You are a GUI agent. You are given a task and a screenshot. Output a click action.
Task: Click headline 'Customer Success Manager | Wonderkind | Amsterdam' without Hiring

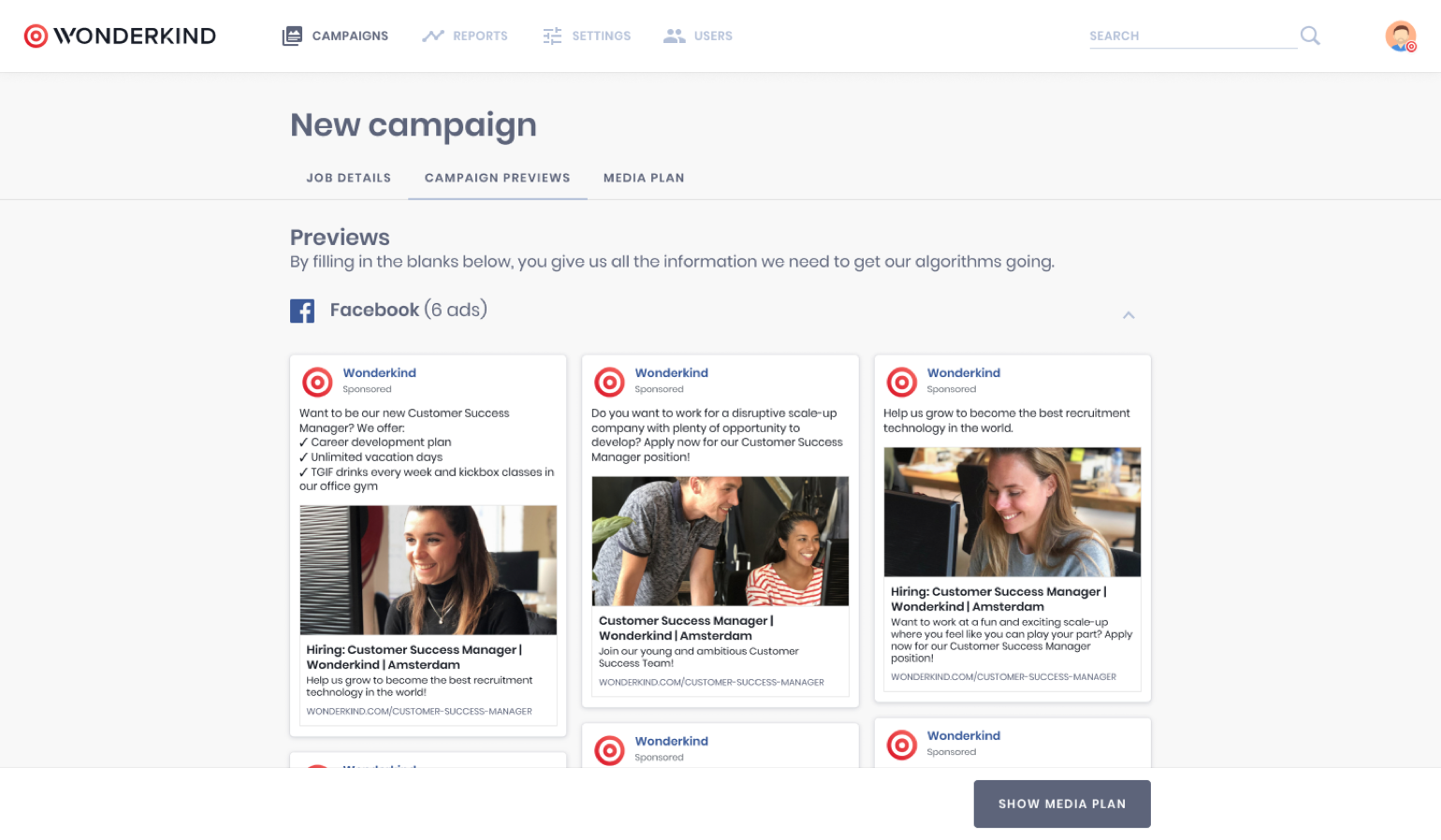click(x=686, y=628)
